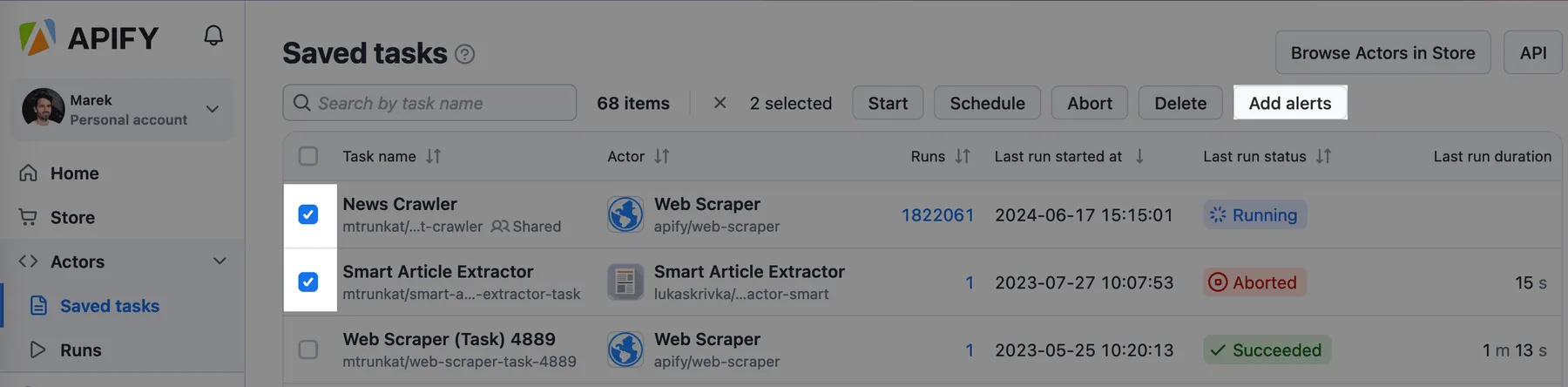Go to Runs in the sidebar
This screenshot has width=1568, height=387.
(80, 350)
